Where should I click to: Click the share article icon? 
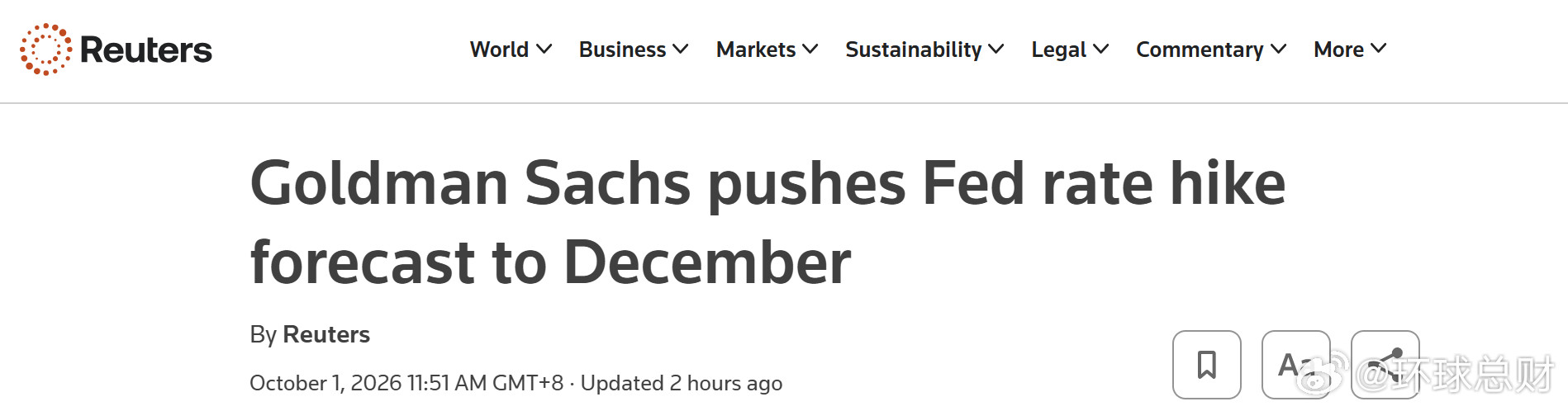tap(1385, 365)
